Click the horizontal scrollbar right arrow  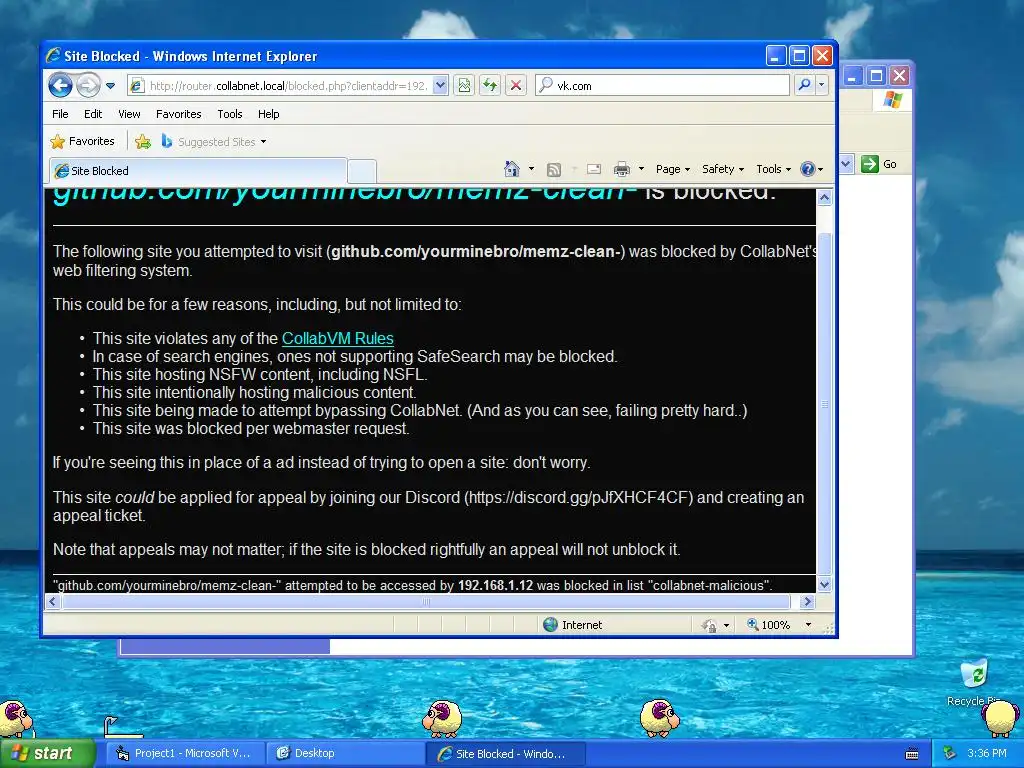pos(807,601)
